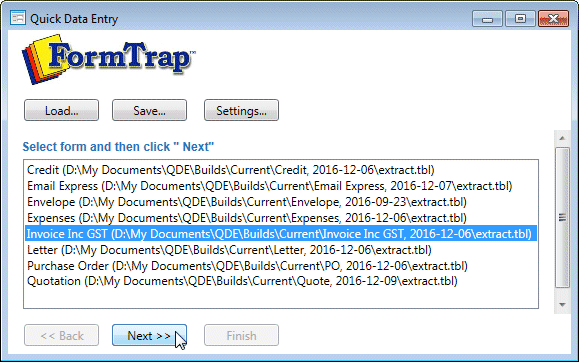This screenshot has width=579, height=362.
Task: Click the Finish button
Action: [241, 335]
